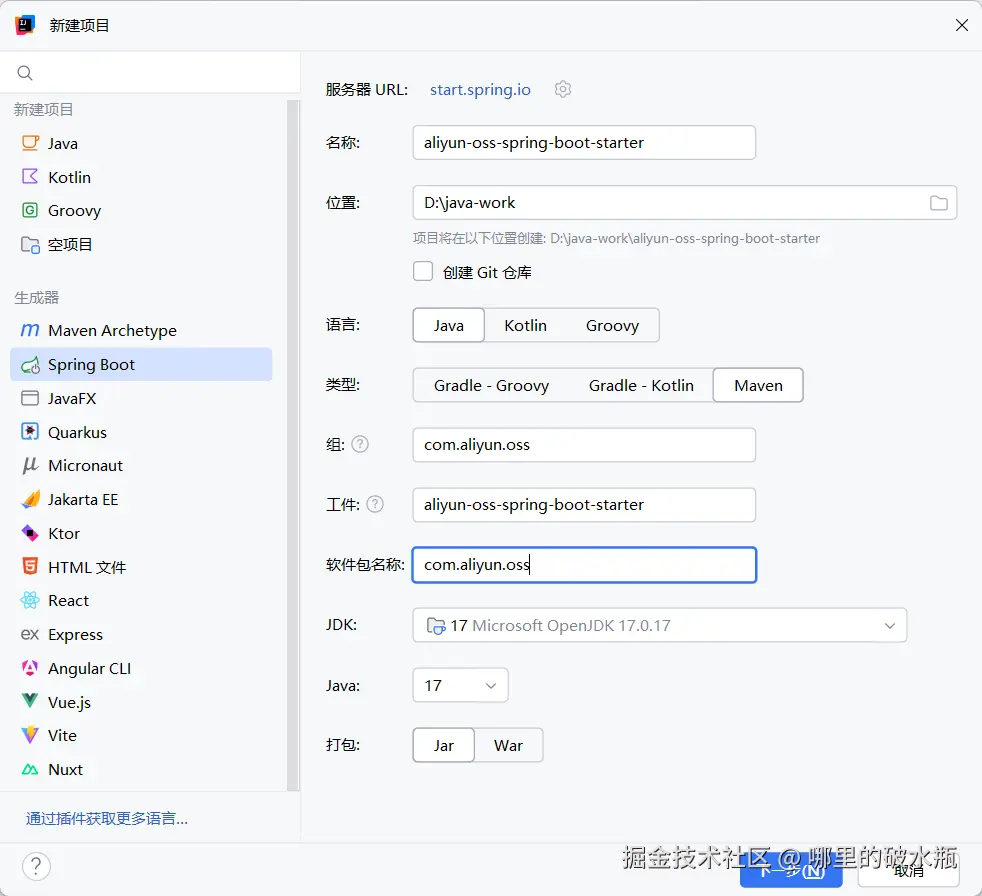Close the 新建项目 dialog
Viewport: 982px width, 896px height.
coord(961,25)
